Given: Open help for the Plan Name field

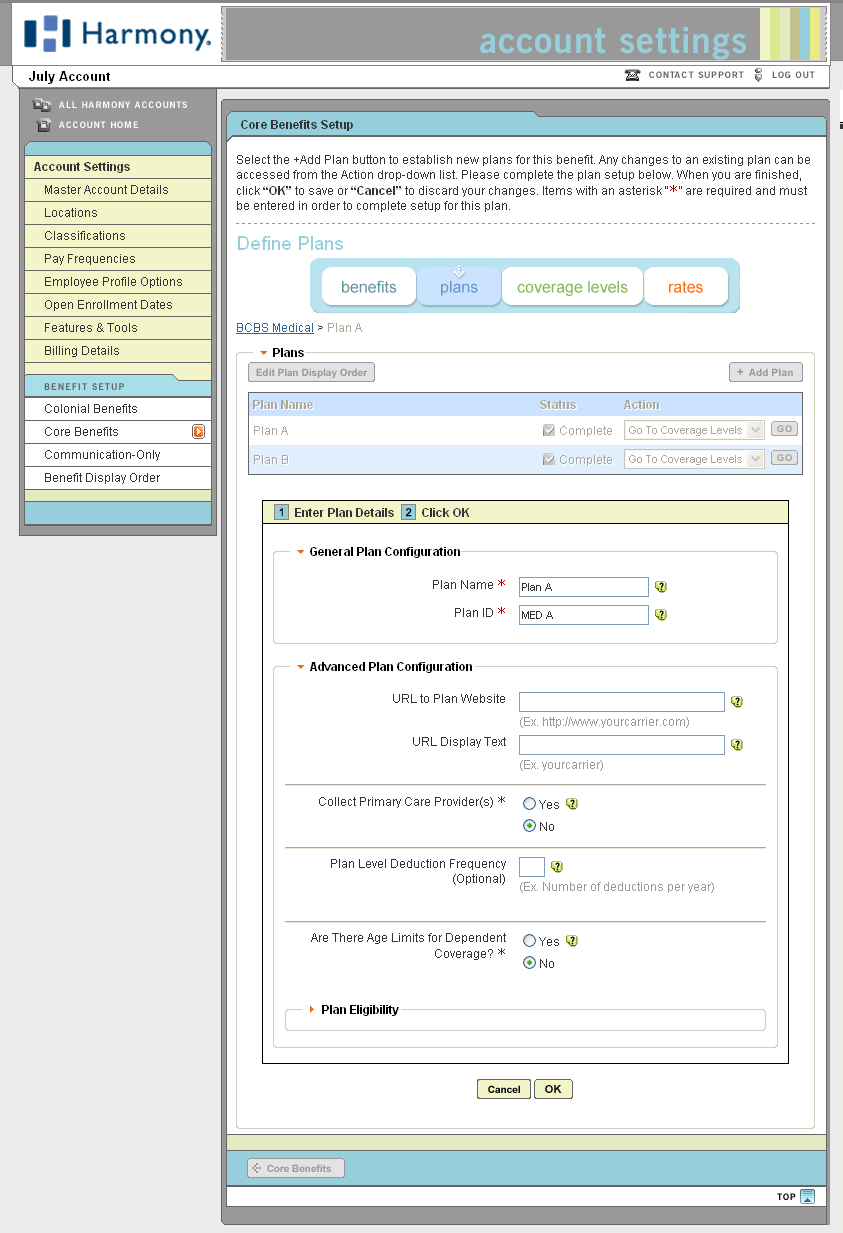Looking at the screenshot, I should (x=660, y=587).
